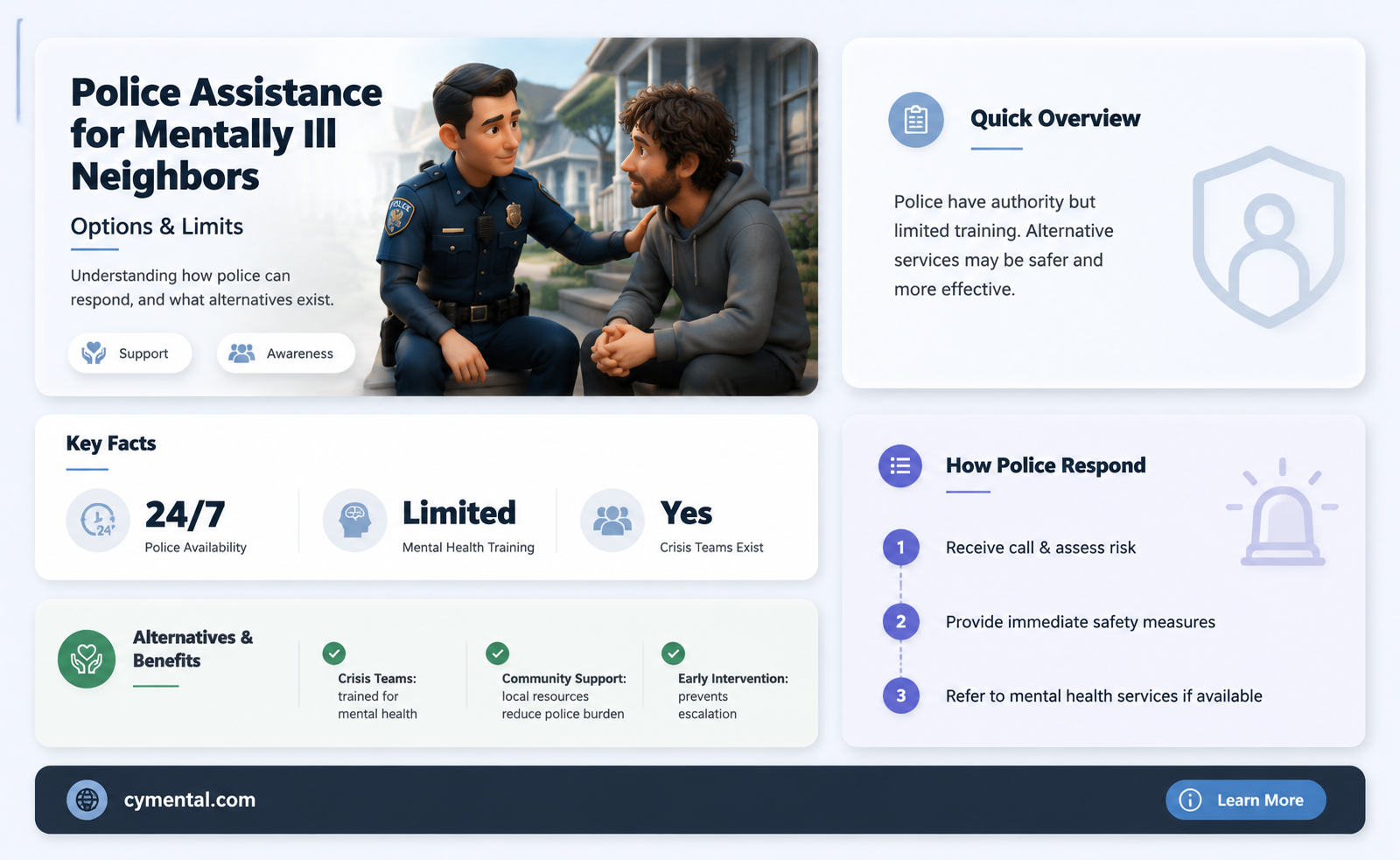This screenshot has width=1400, height=860.
Task: Click the info icon in Learn More button
Action: click(1190, 800)
